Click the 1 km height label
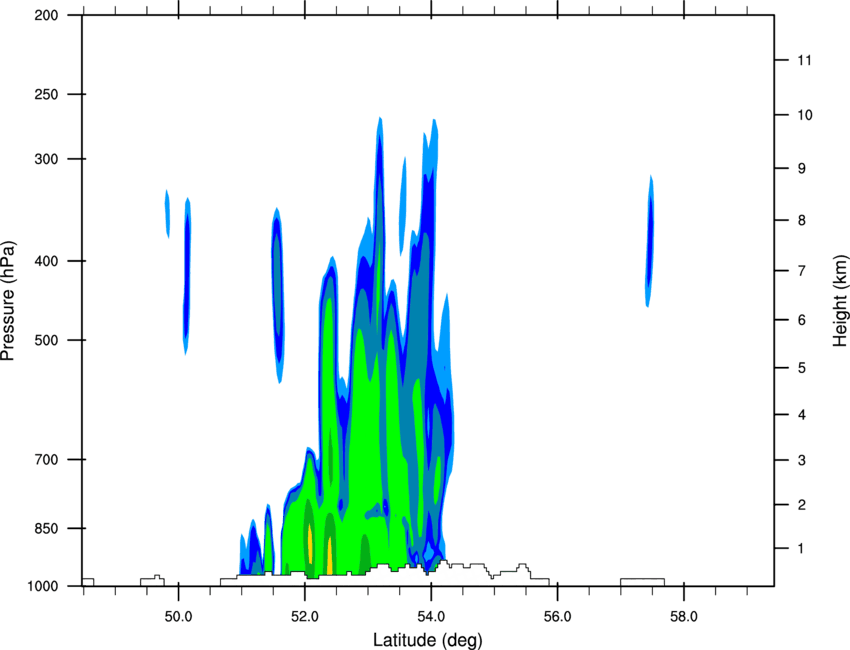The image size is (850, 650). click(x=801, y=549)
